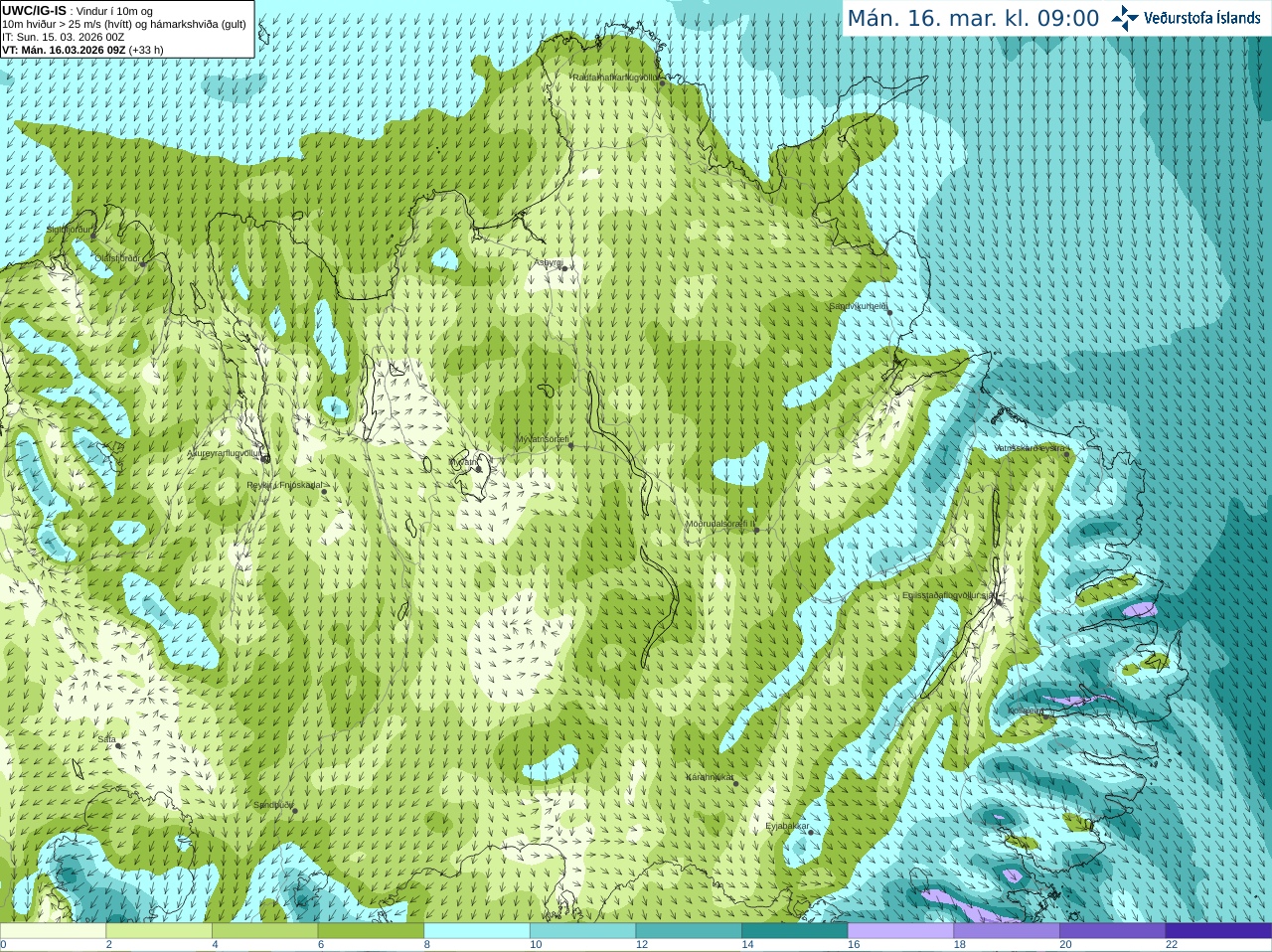Image resolution: width=1272 pixels, height=952 pixels.
Task: Click the 10–12 m/s legend swatch
Action: click(582, 931)
